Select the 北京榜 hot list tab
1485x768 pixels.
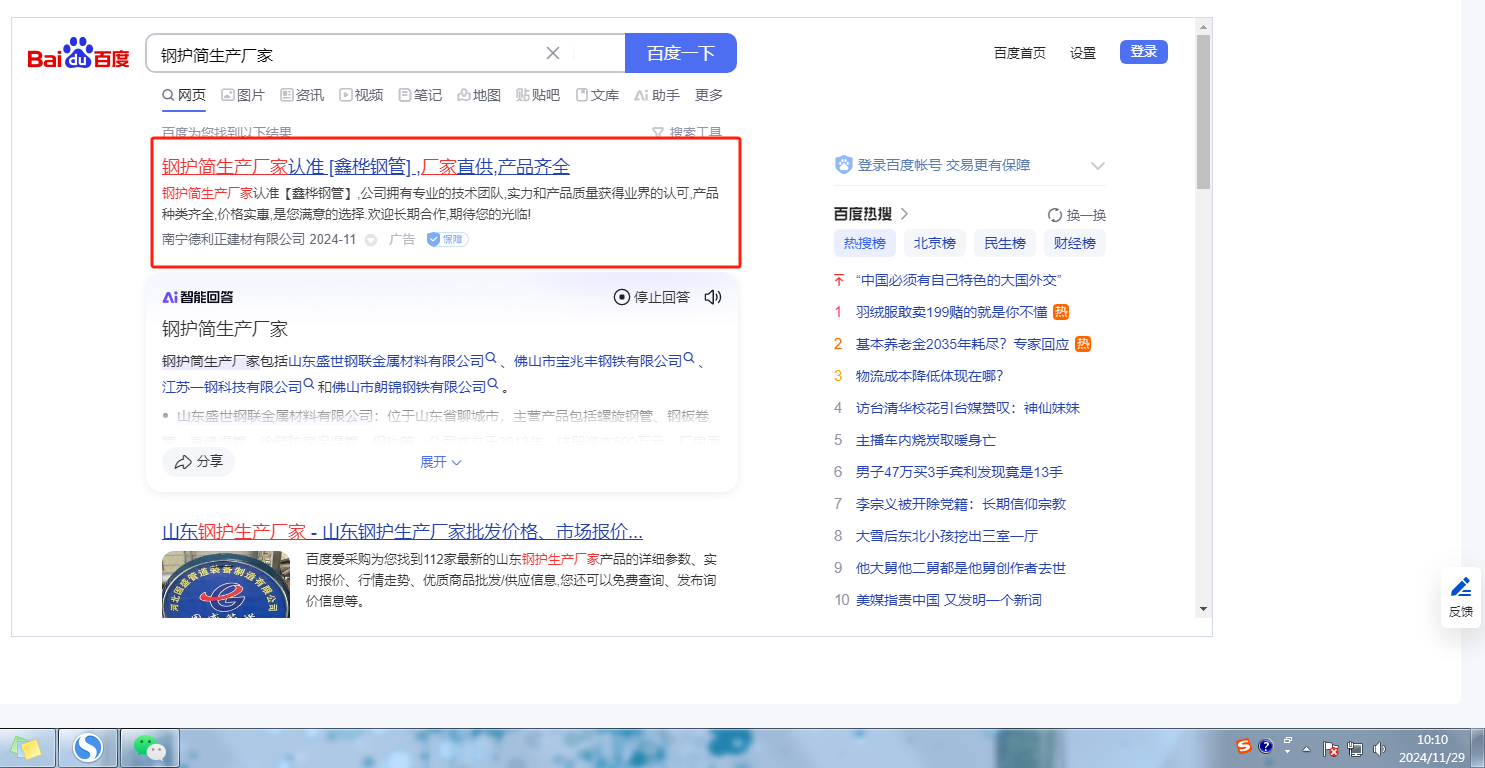(x=934, y=243)
